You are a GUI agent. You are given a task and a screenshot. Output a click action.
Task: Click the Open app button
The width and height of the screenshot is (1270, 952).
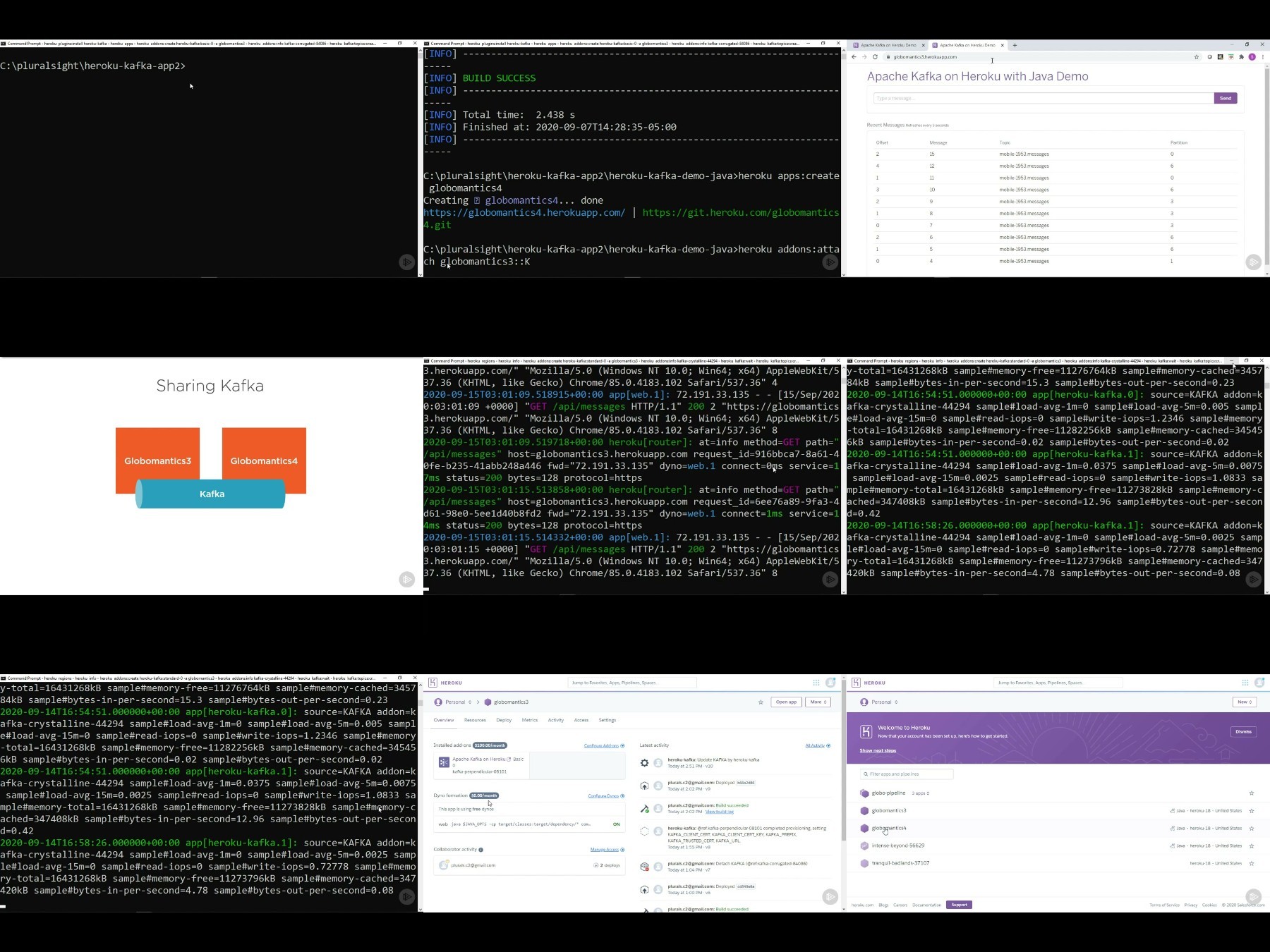786,702
